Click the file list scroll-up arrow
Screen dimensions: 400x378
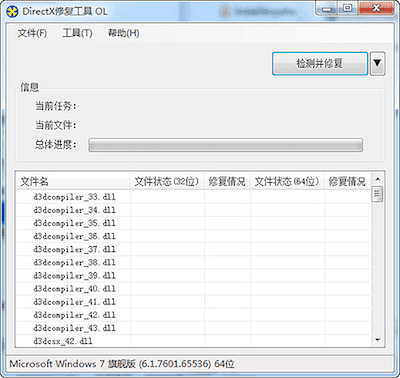pos(377,179)
